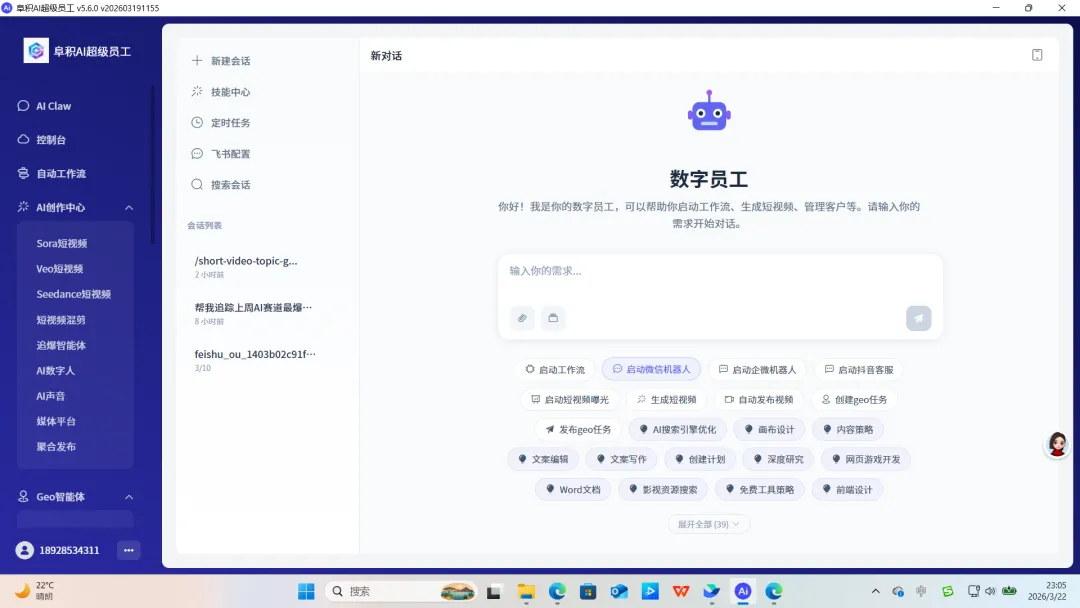
Task: Click the 自动发布视频 chip
Action: click(759, 399)
